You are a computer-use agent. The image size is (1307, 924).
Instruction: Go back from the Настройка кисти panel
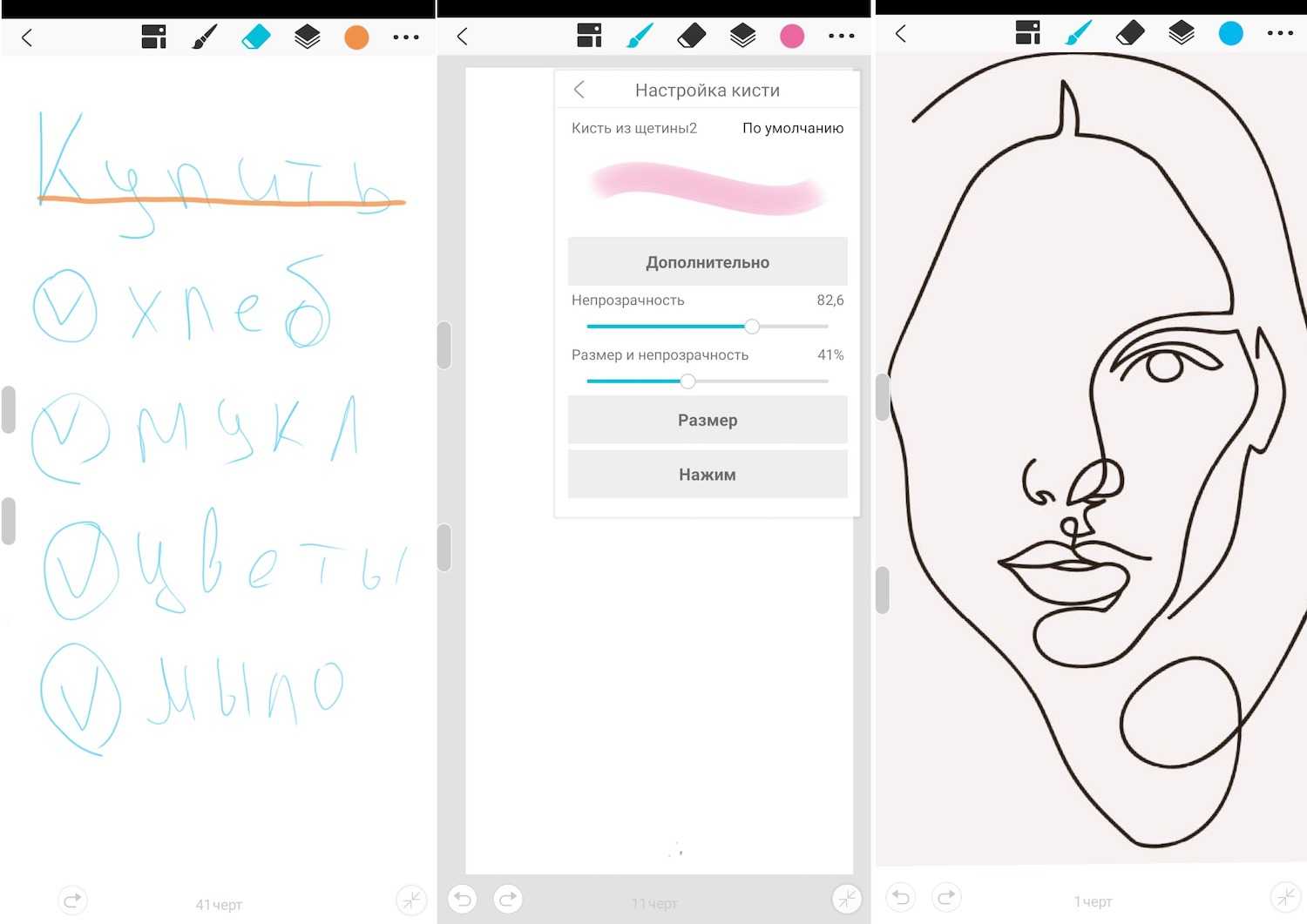[x=579, y=90]
